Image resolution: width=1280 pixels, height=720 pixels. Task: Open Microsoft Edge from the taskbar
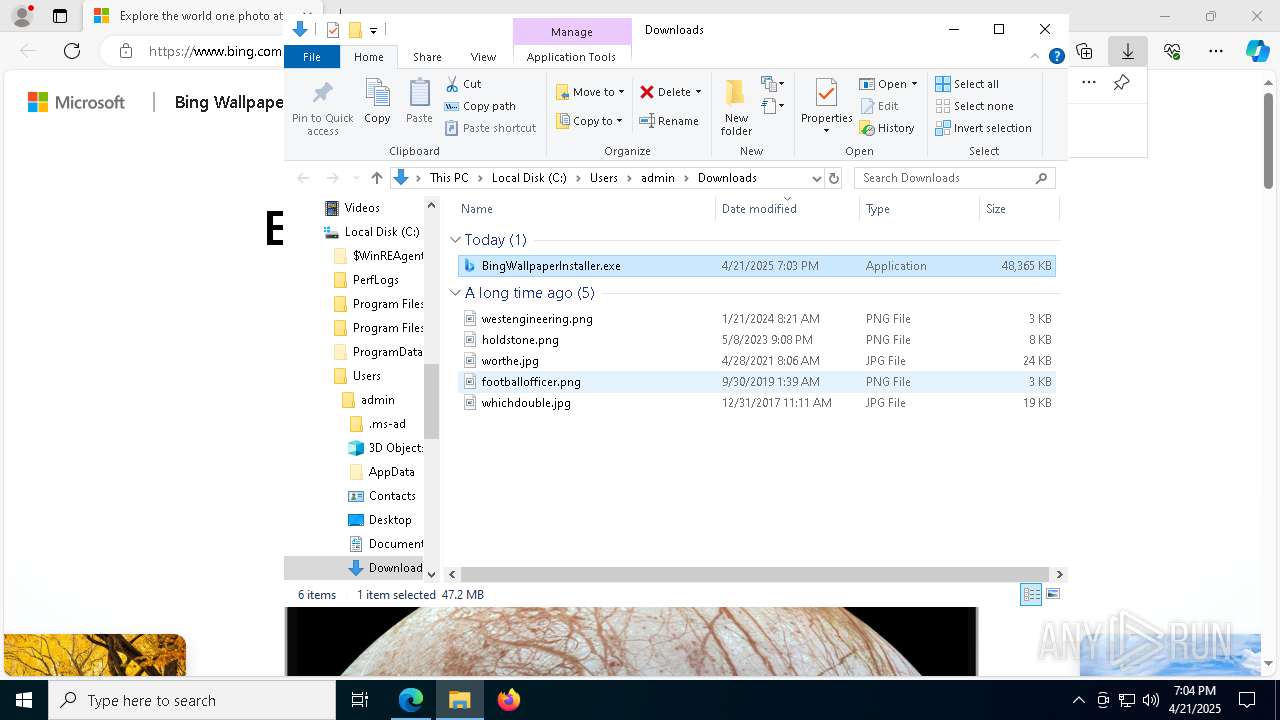(x=411, y=700)
